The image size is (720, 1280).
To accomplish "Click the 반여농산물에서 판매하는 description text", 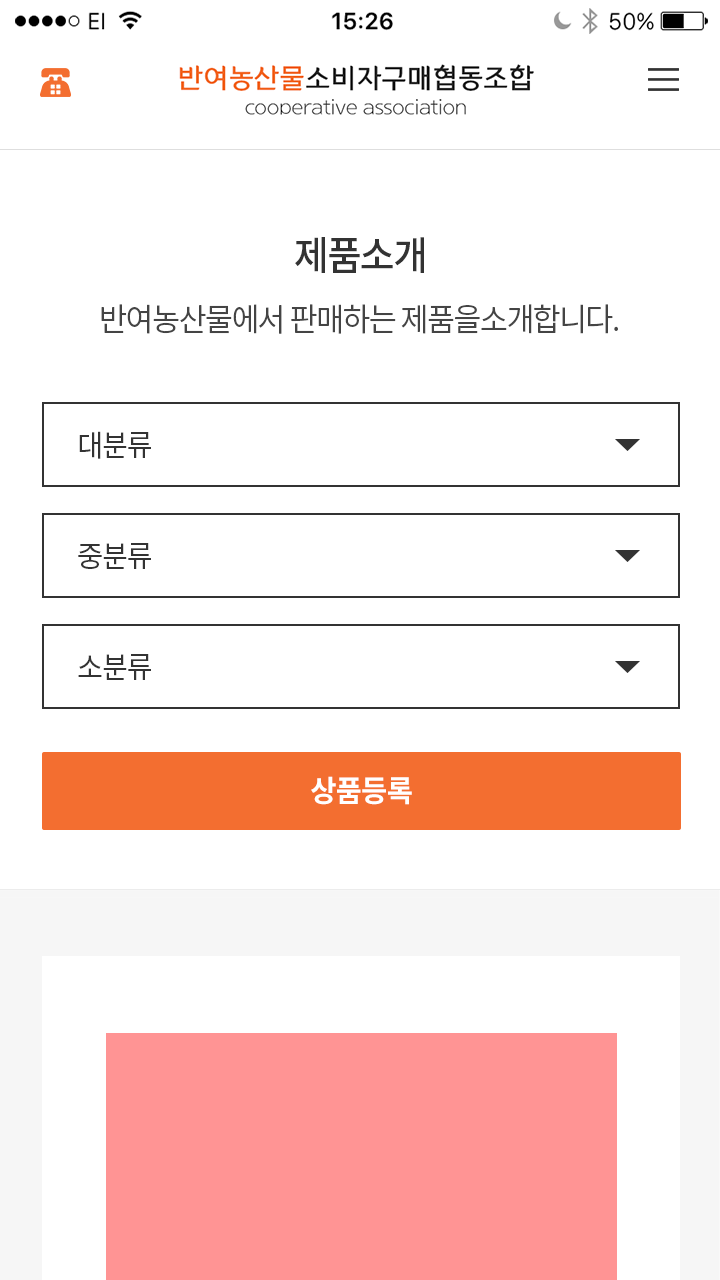I will tap(360, 320).
